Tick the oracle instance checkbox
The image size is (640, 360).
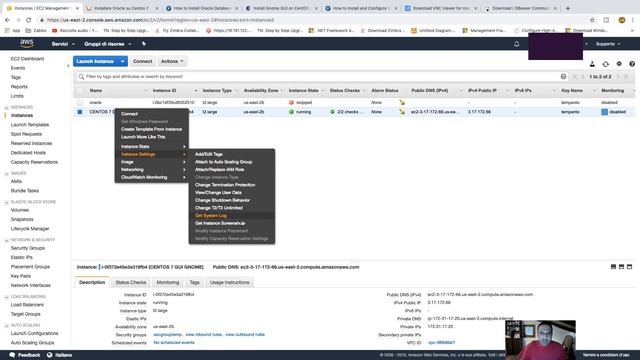(80, 102)
